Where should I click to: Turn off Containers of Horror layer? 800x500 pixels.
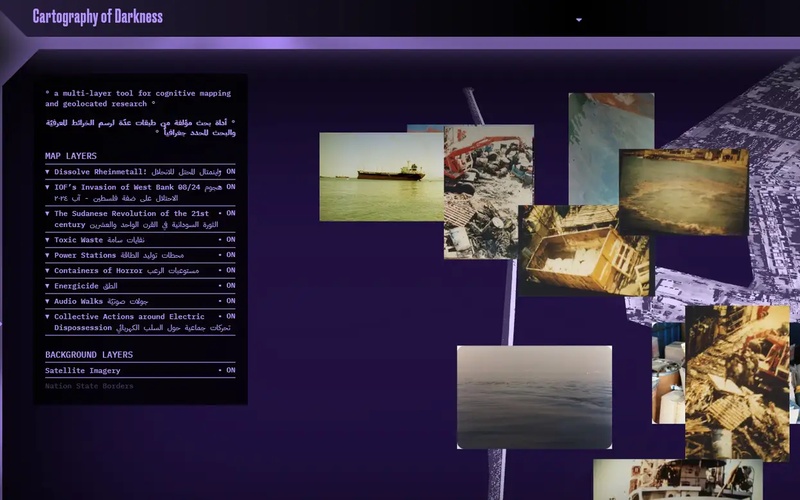click(x=227, y=270)
